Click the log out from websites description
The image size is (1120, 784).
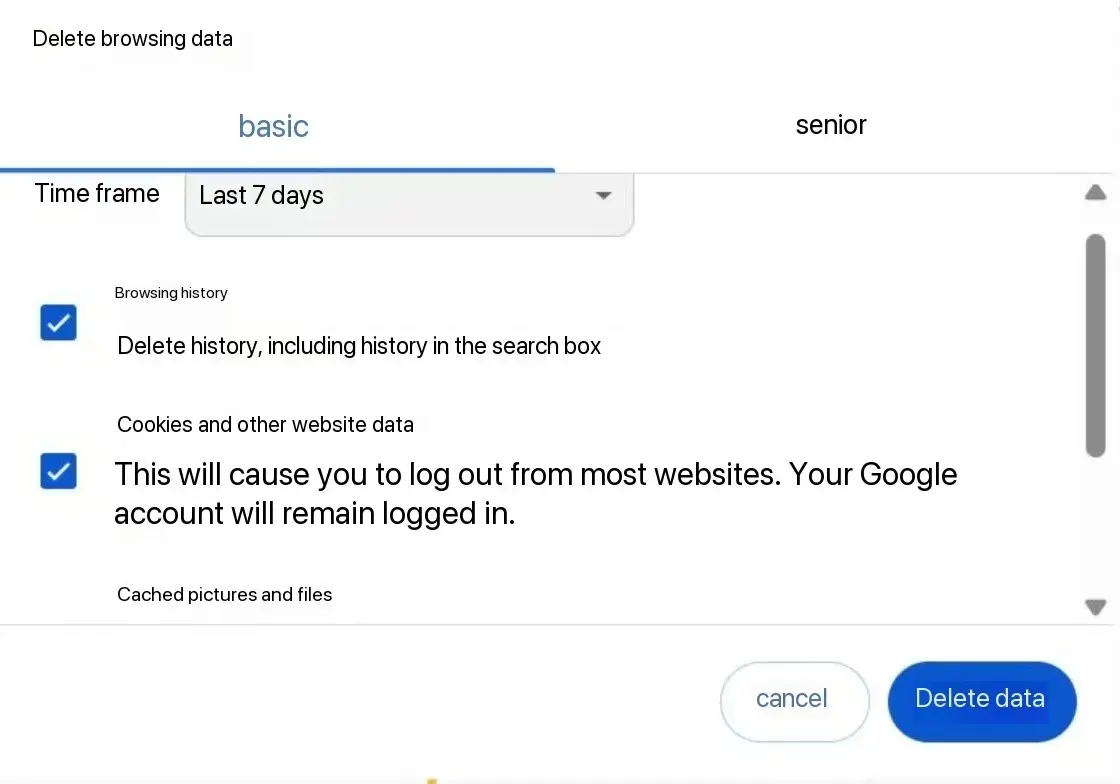coord(536,493)
